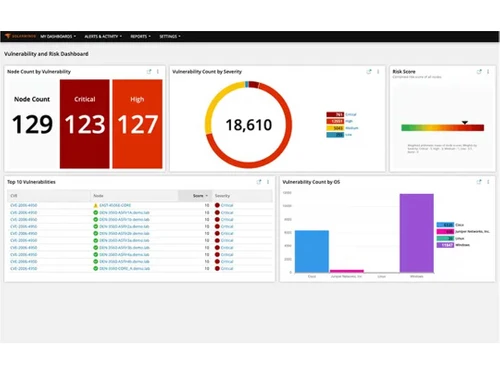Image resolution: width=500 pixels, height=375 pixels.
Task: Toggle the Low severity legend entry
Action: [x=339, y=135]
